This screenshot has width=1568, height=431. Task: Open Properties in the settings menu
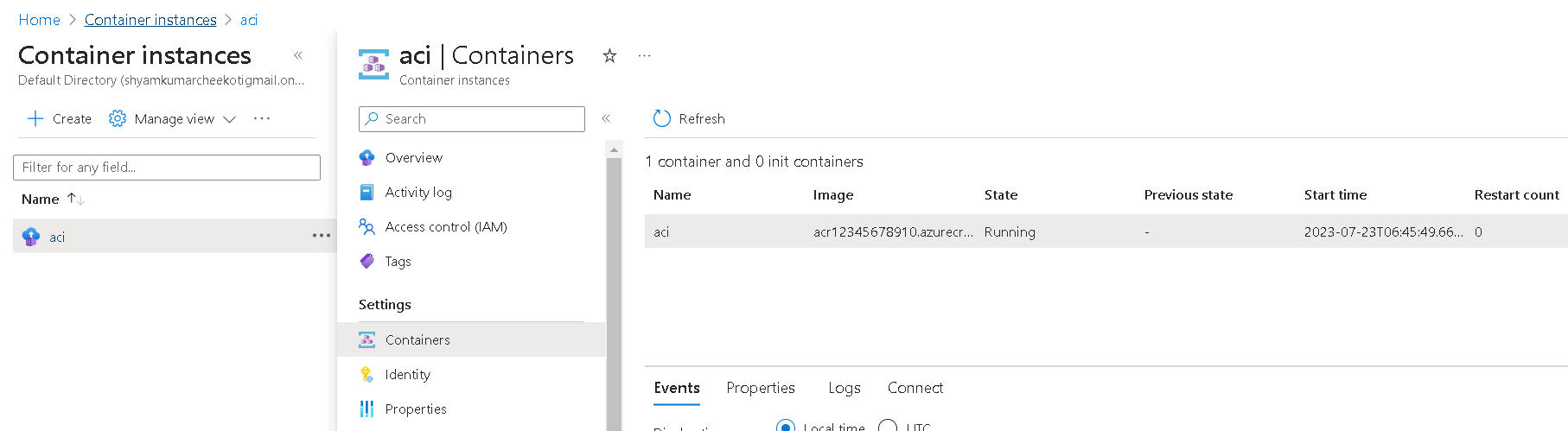(x=416, y=409)
